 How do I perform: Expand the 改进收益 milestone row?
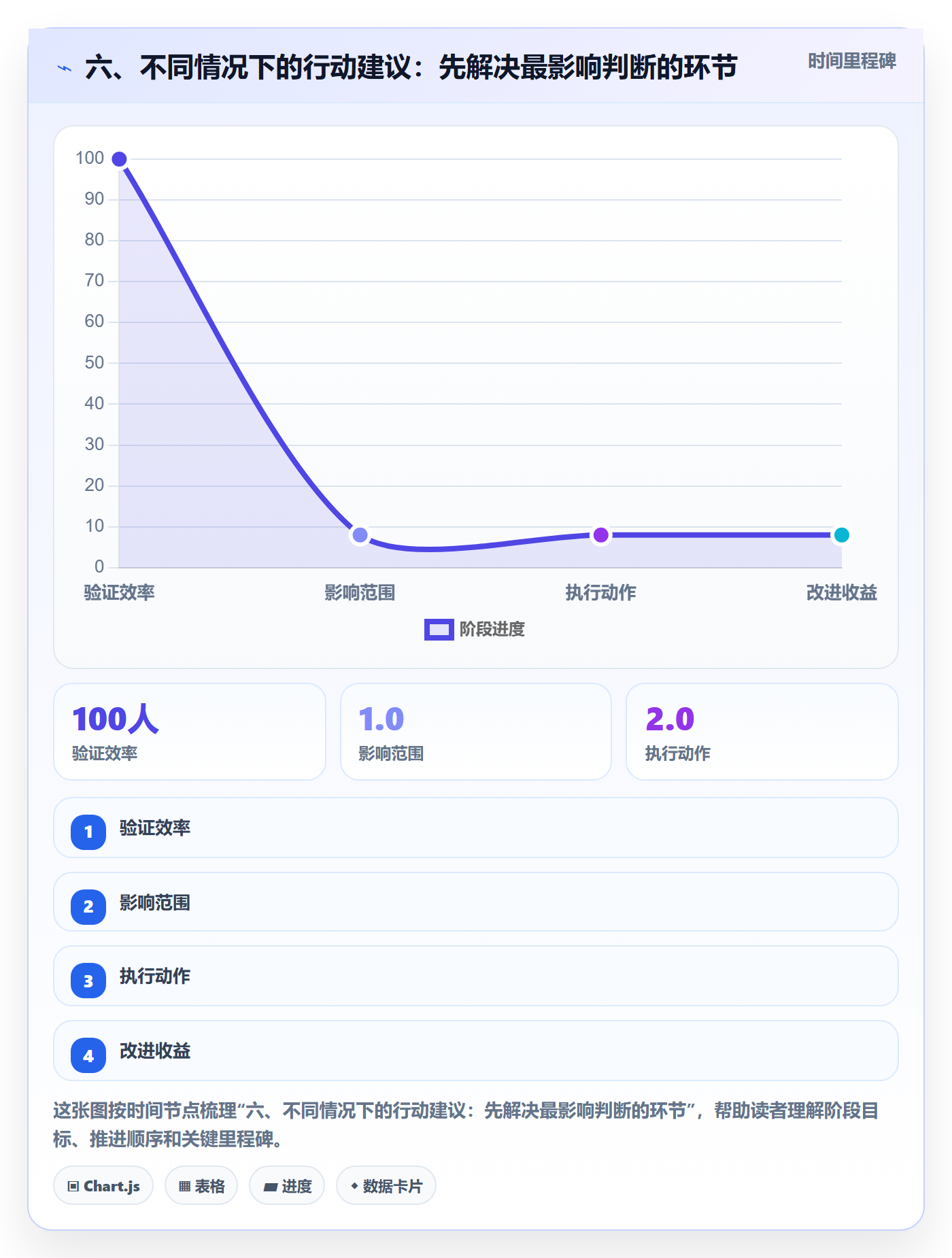pyautogui.click(x=476, y=1051)
